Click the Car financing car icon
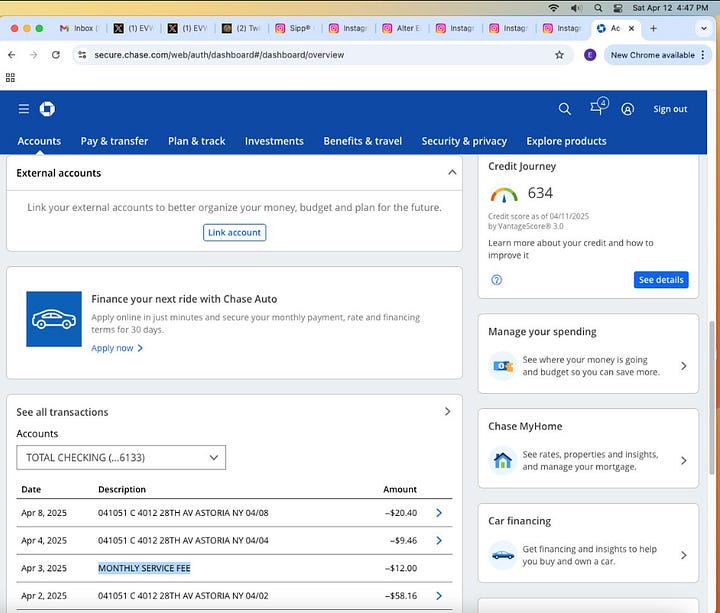The height and width of the screenshot is (613, 720). click(503, 555)
